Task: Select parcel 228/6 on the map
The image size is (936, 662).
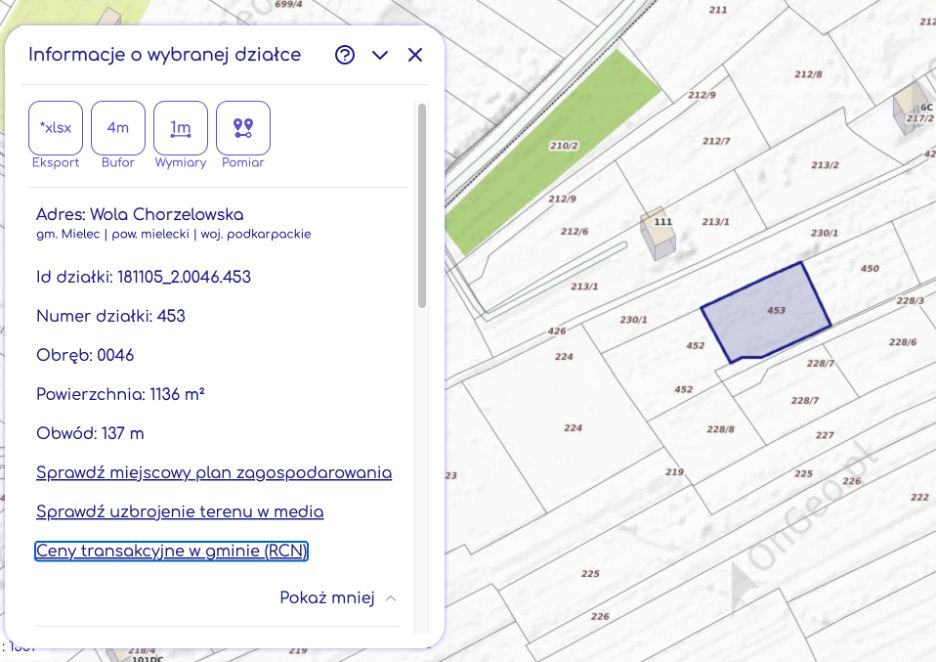Action: pyautogui.click(x=903, y=343)
